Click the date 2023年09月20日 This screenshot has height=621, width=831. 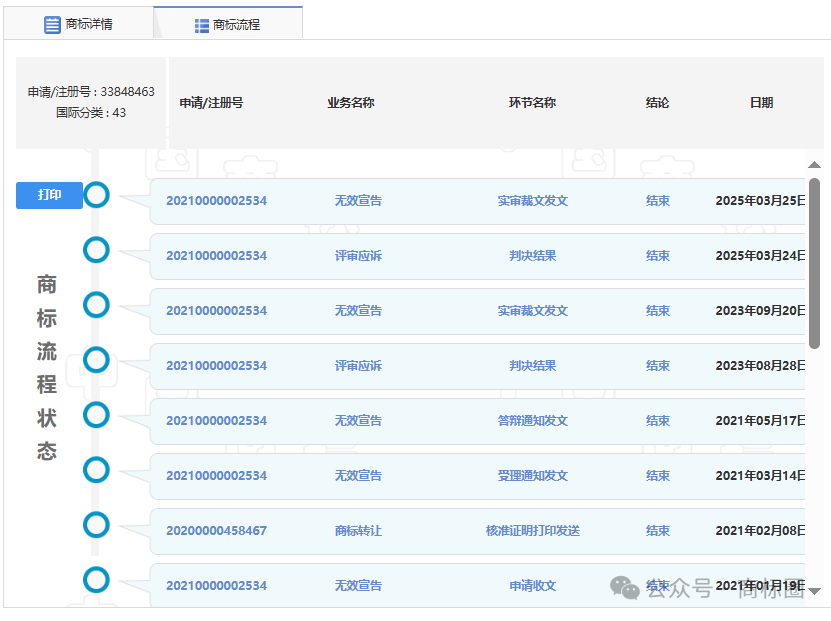pyautogui.click(x=760, y=311)
